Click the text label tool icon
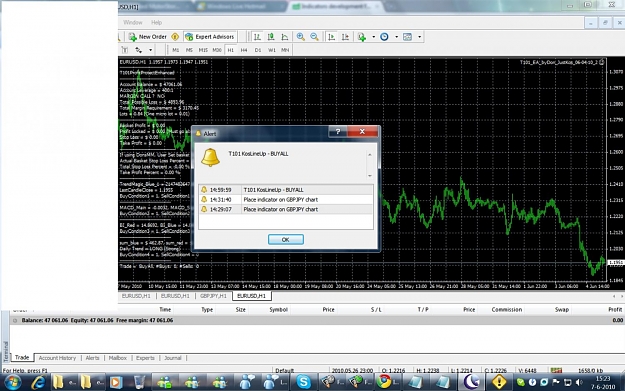Viewport: 625px width, 391px height. coord(125,50)
